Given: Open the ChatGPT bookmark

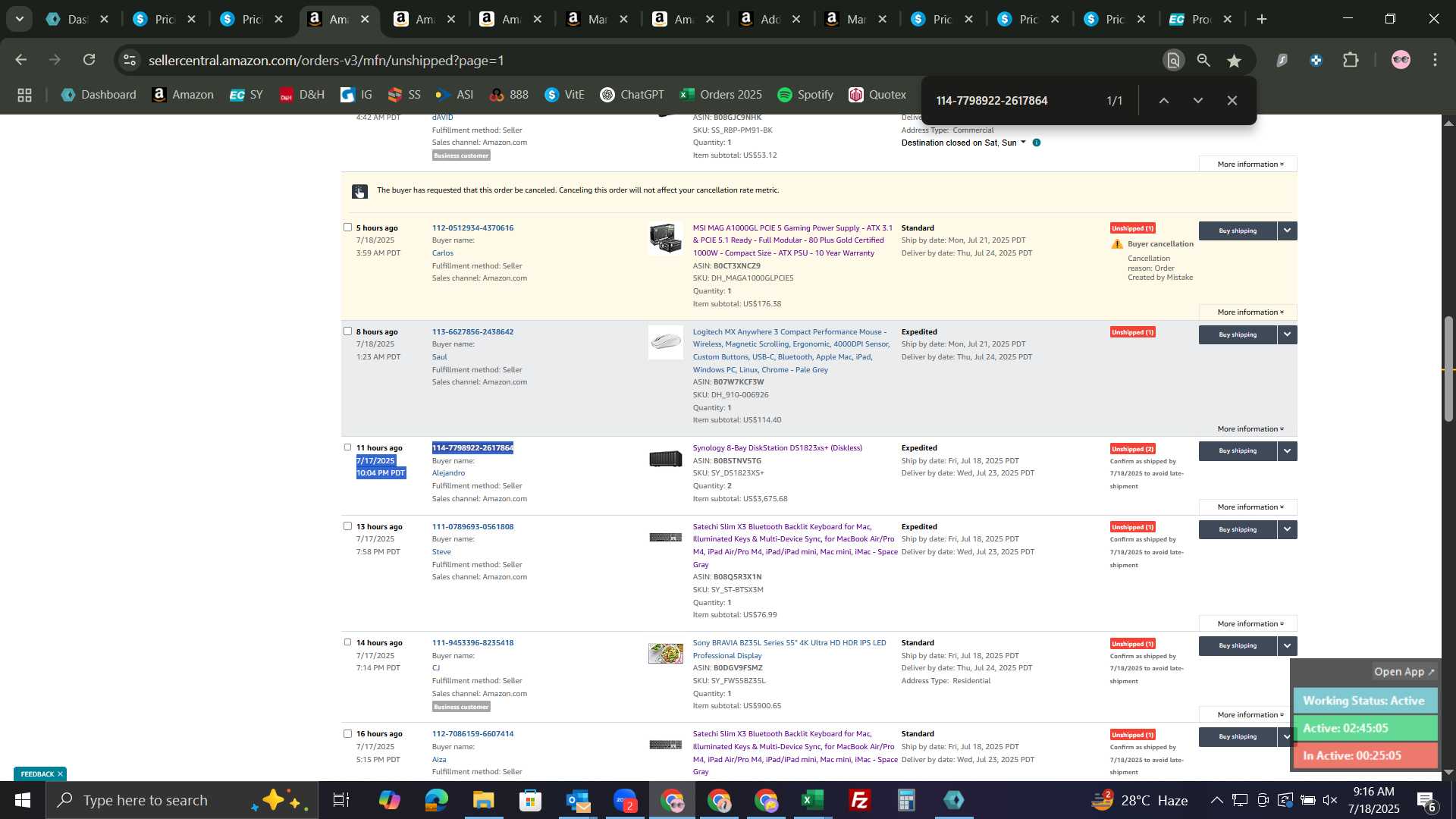Looking at the screenshot, I should pos(632,95).
